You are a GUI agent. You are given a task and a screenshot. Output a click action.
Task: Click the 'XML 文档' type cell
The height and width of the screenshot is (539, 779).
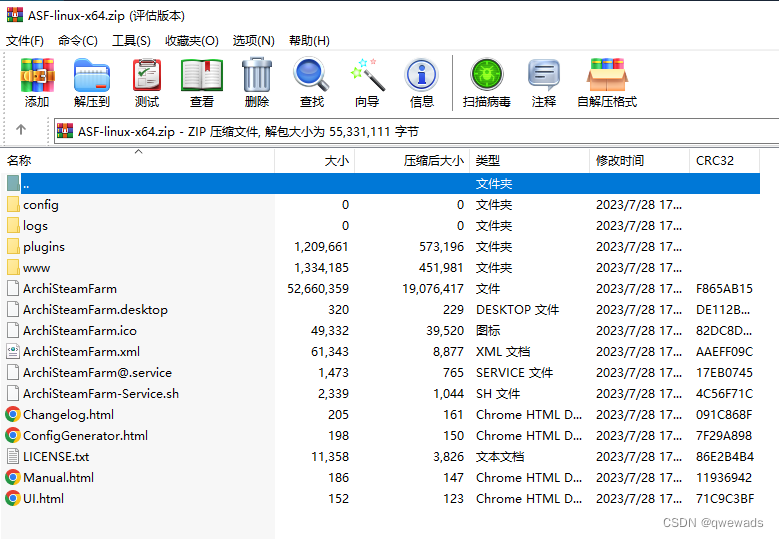click(503, 352)
